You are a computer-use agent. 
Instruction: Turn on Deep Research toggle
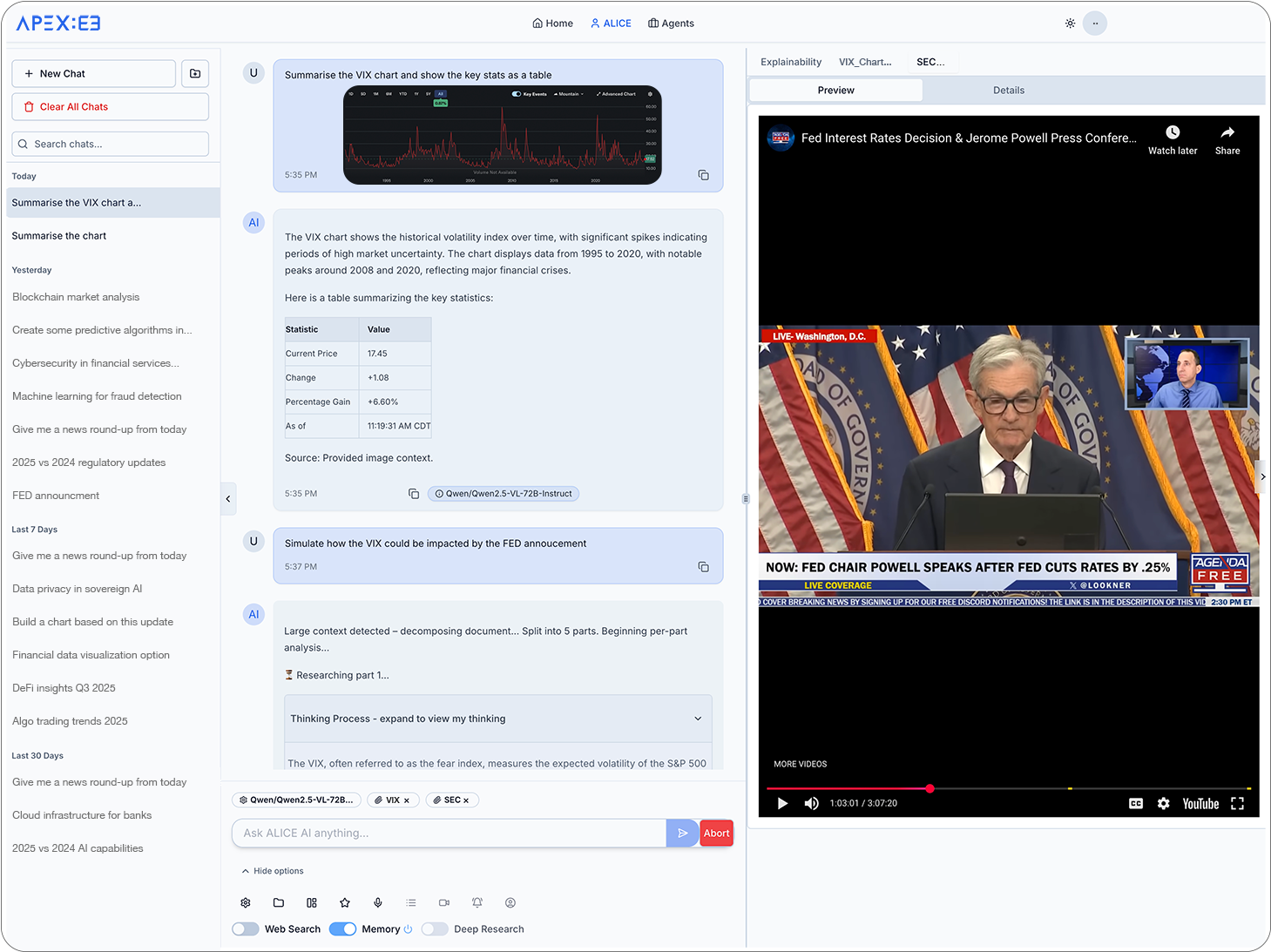click(435, 929)
